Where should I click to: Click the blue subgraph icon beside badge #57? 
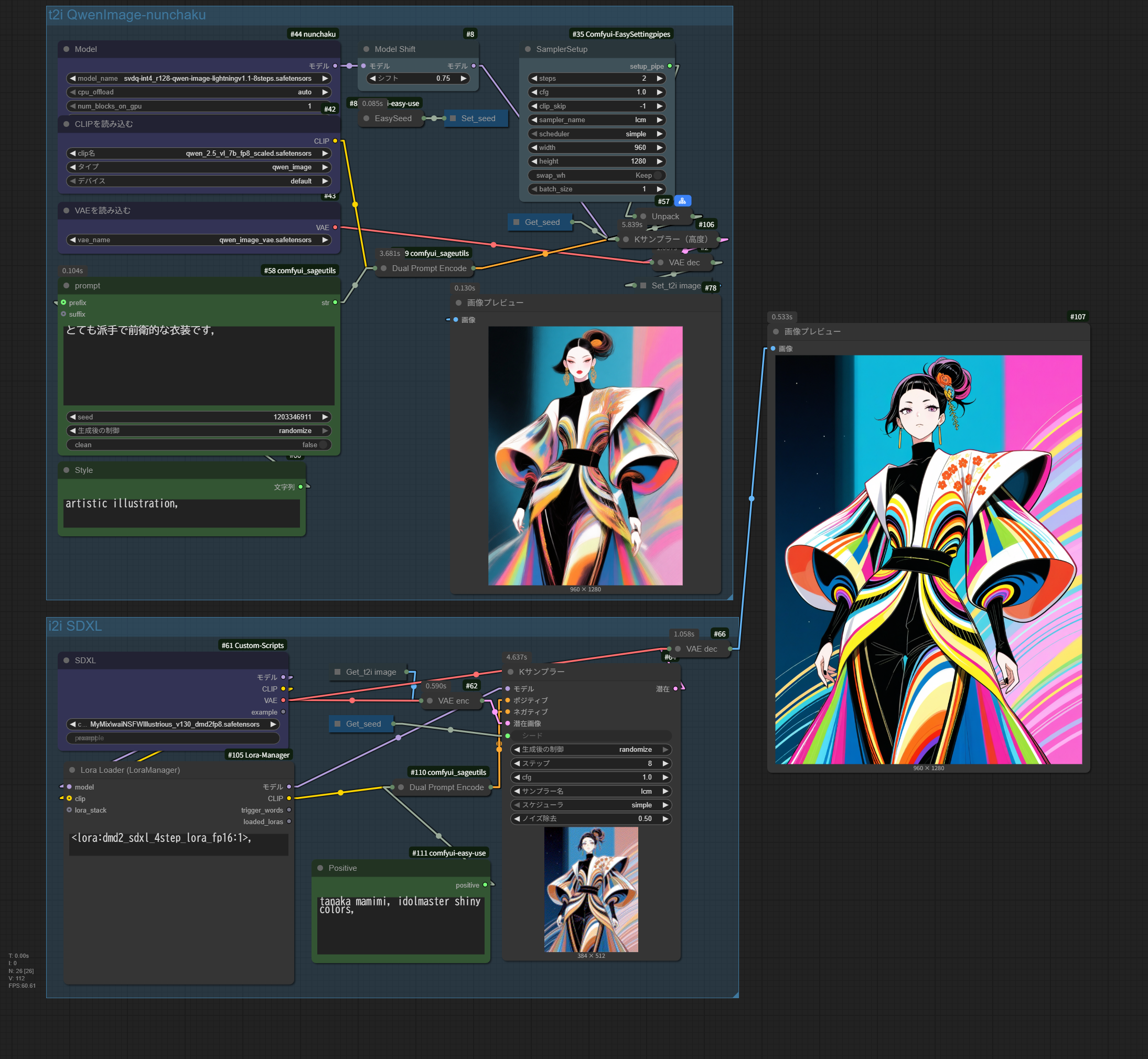tap(682, 201)
